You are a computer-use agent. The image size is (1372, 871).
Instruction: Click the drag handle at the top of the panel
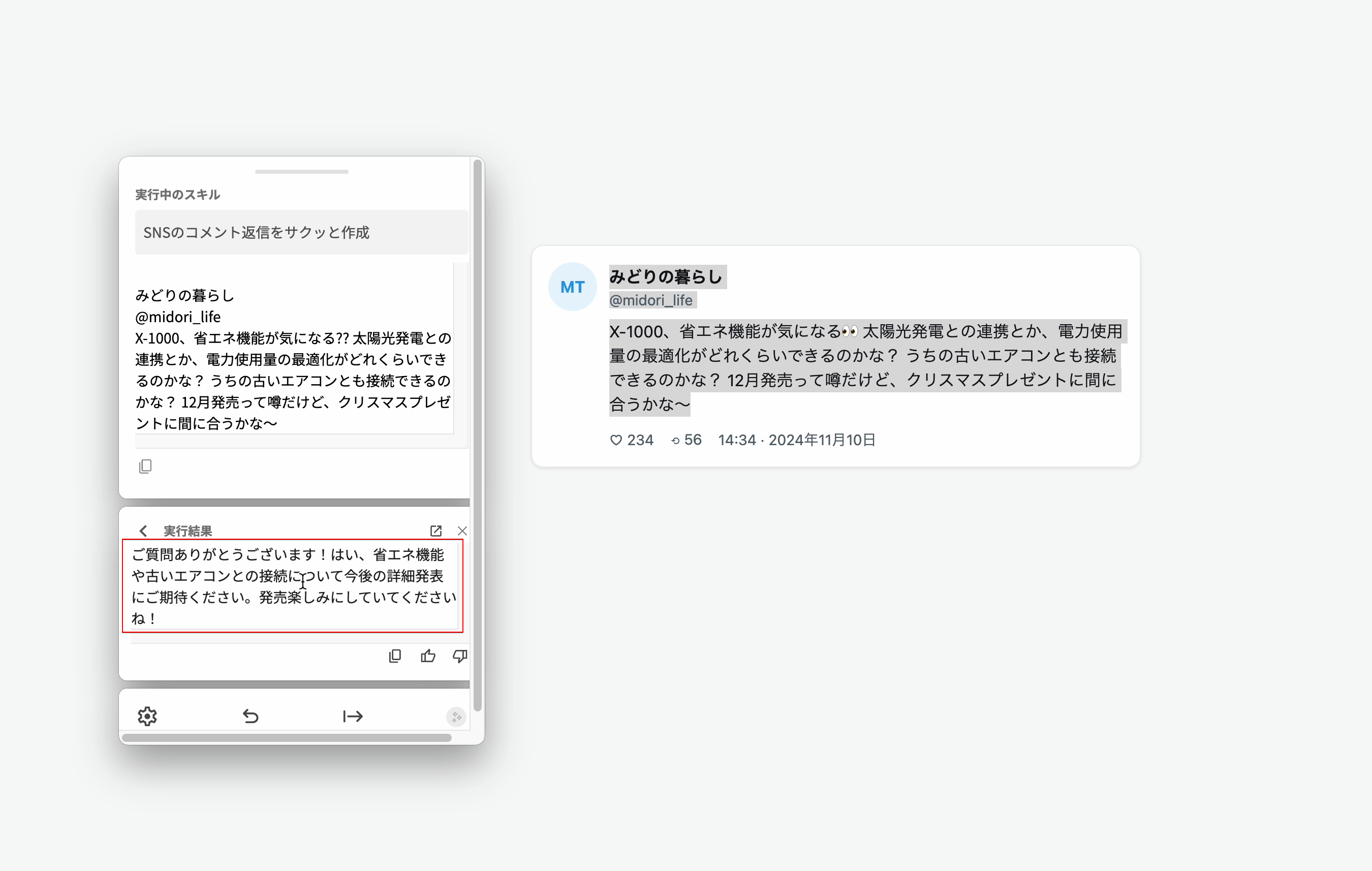tap(301, 171)
